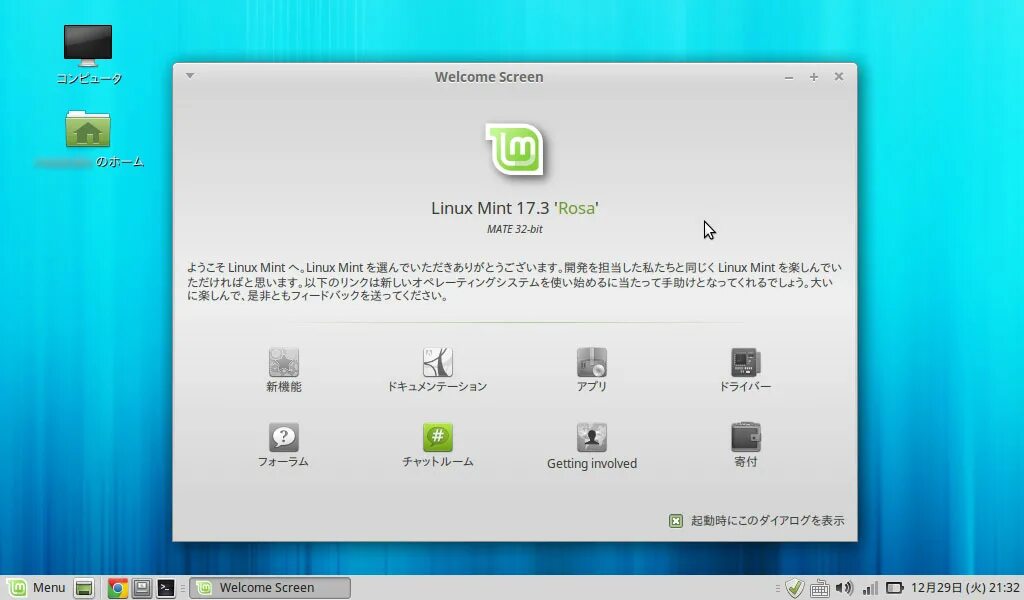
Task: Open the clock showing 12月29日 (火) 21:32
Action: point(965,588)
